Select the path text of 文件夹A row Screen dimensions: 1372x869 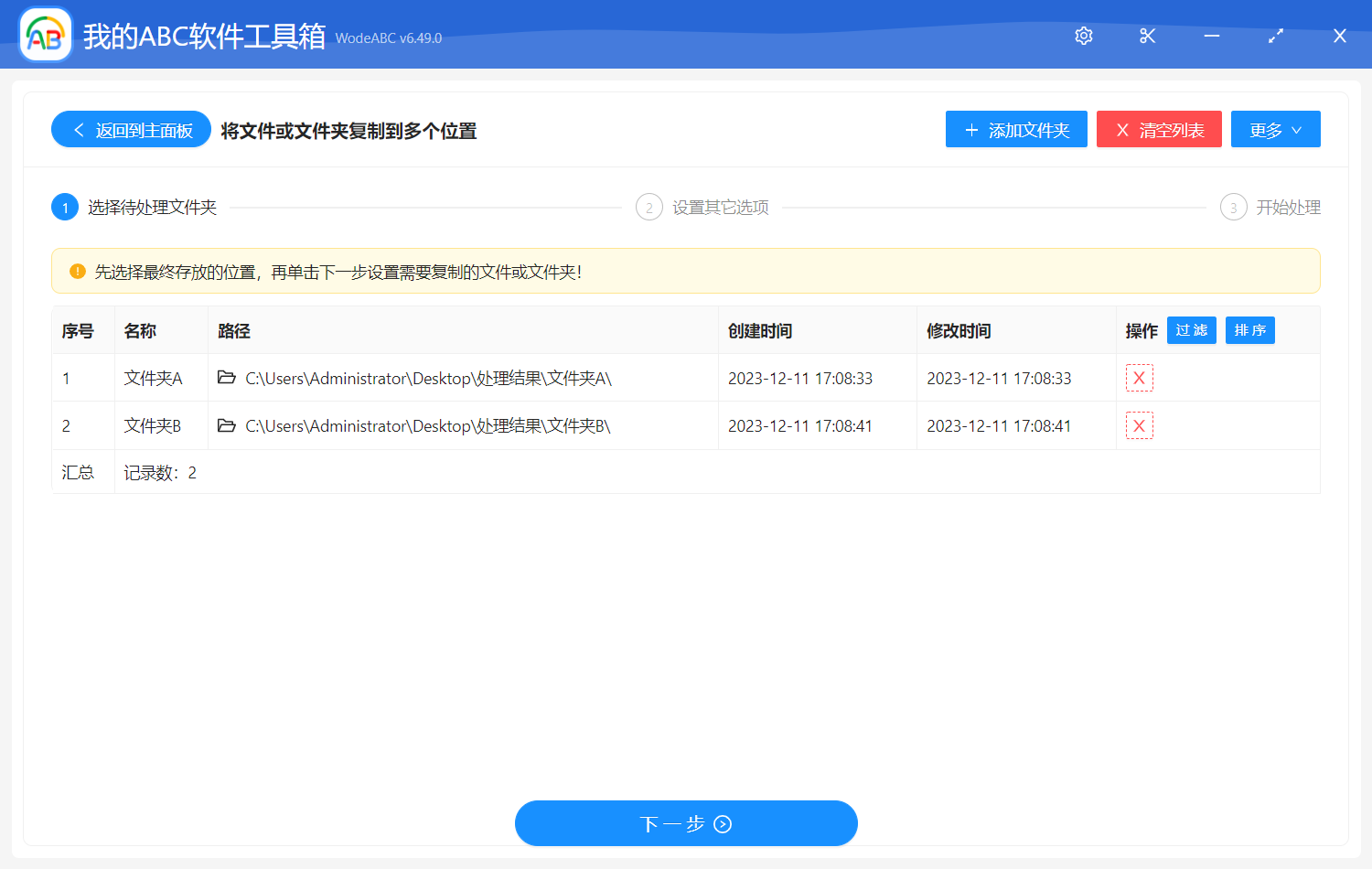427,378
